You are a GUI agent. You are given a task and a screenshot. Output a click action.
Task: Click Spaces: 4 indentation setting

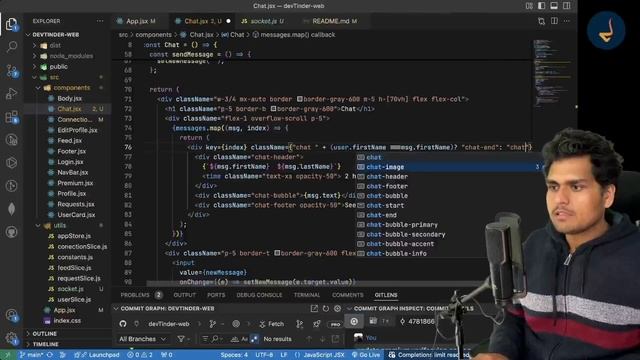click(x=234, y=355)
